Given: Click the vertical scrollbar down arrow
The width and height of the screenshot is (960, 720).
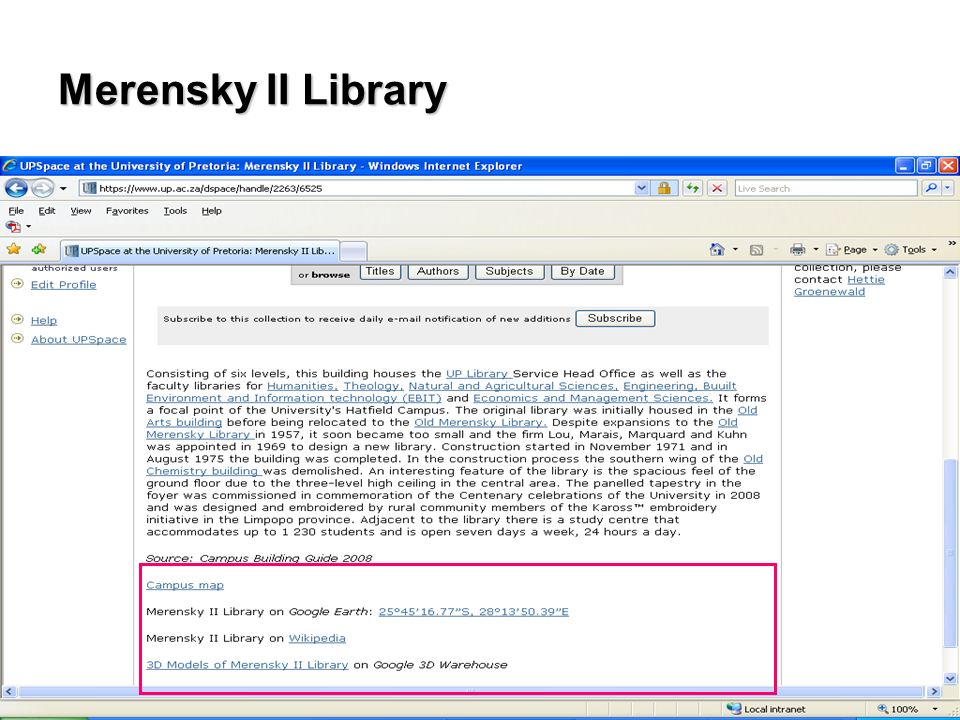Looking at the screenshot, I should 950,678.
